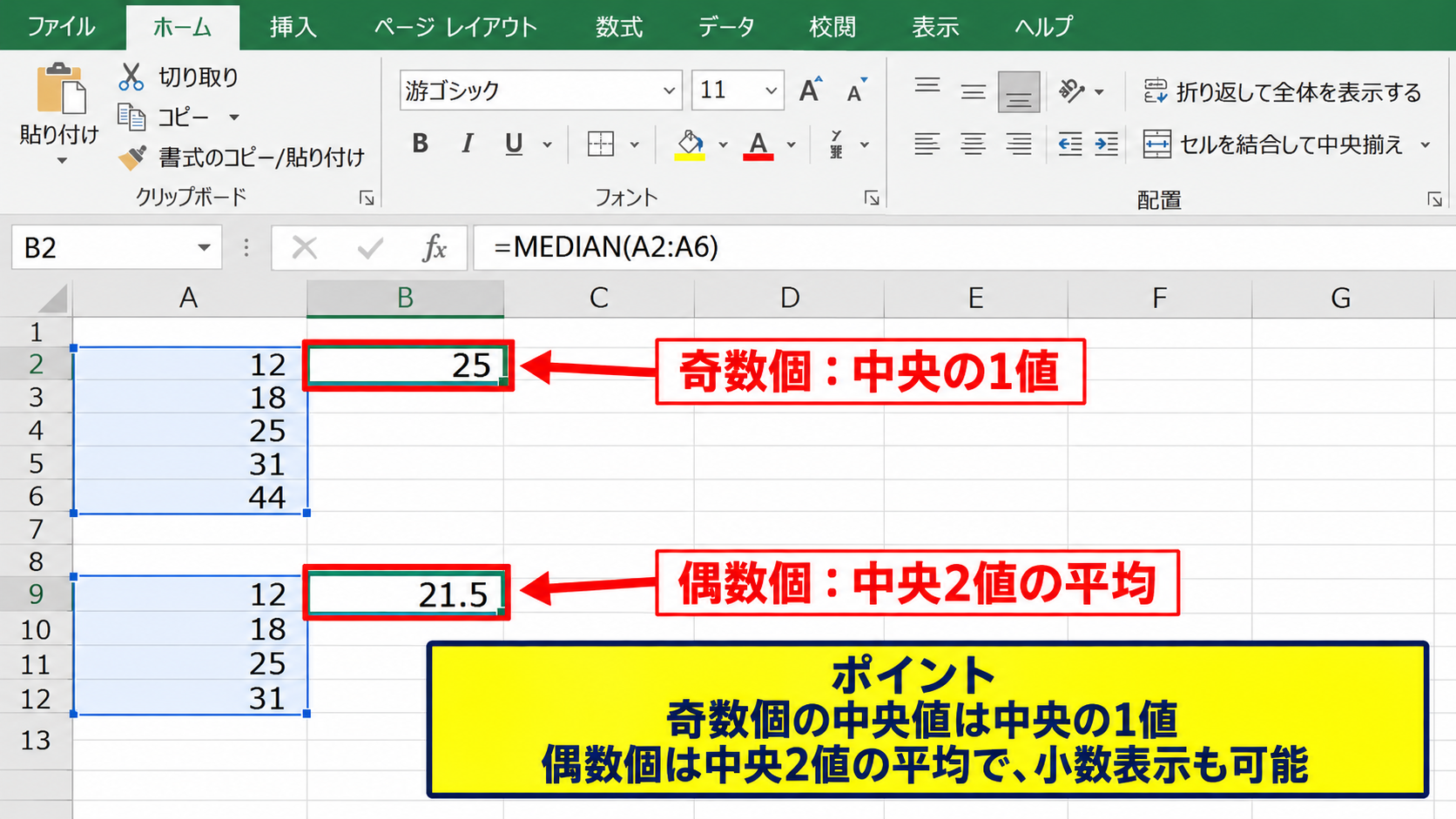Viewport: 1456px width, 819px height.
Task: Open the font size 11 dropdown
Action: pos(771,91)
